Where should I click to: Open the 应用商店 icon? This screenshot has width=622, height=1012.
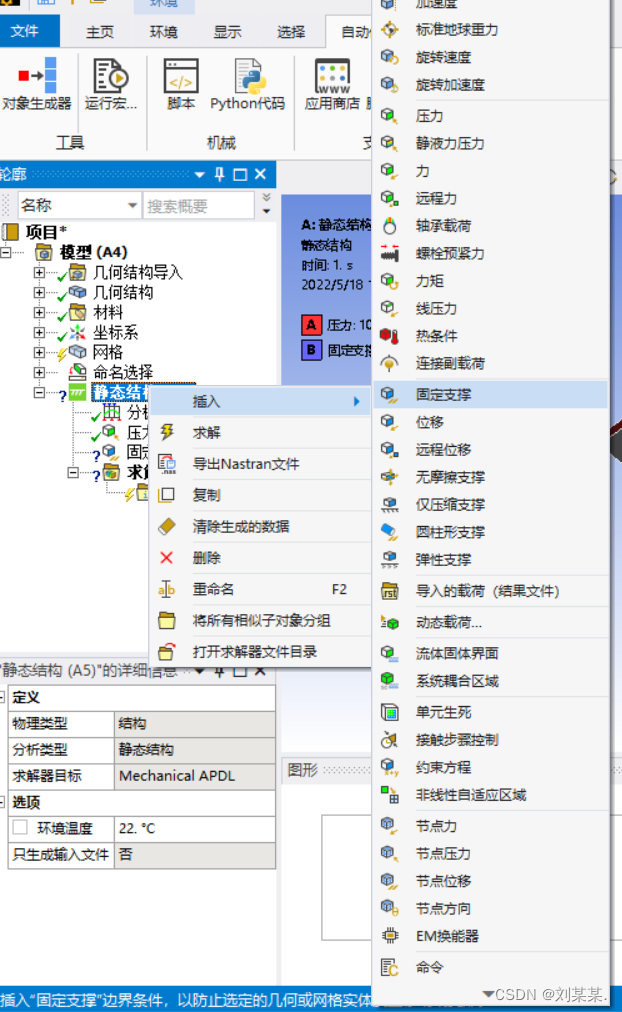[x=332, y=84]
